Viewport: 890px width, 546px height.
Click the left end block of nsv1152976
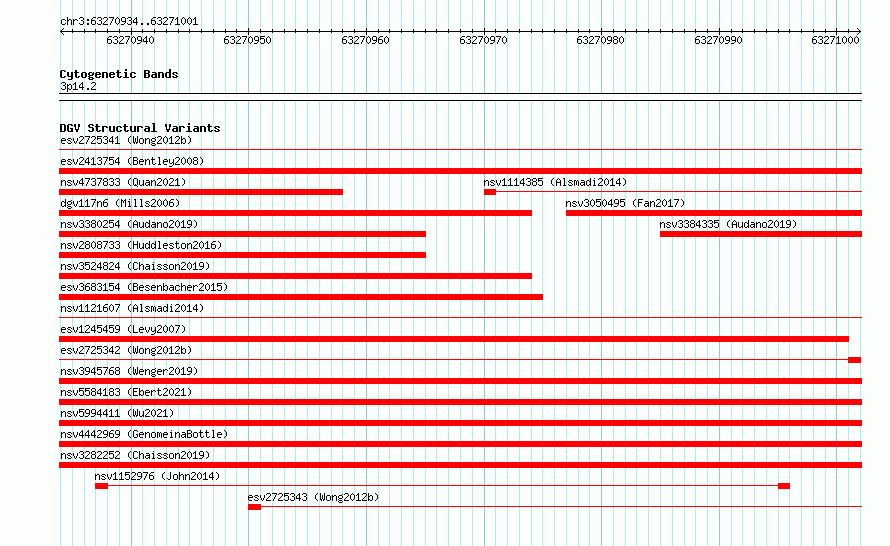[x=101, y=486]
